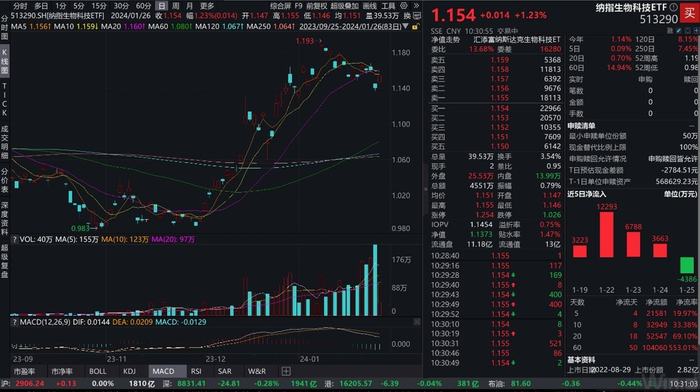
Task: Click the display icon next to 换
Action: (x=417, y=16)
